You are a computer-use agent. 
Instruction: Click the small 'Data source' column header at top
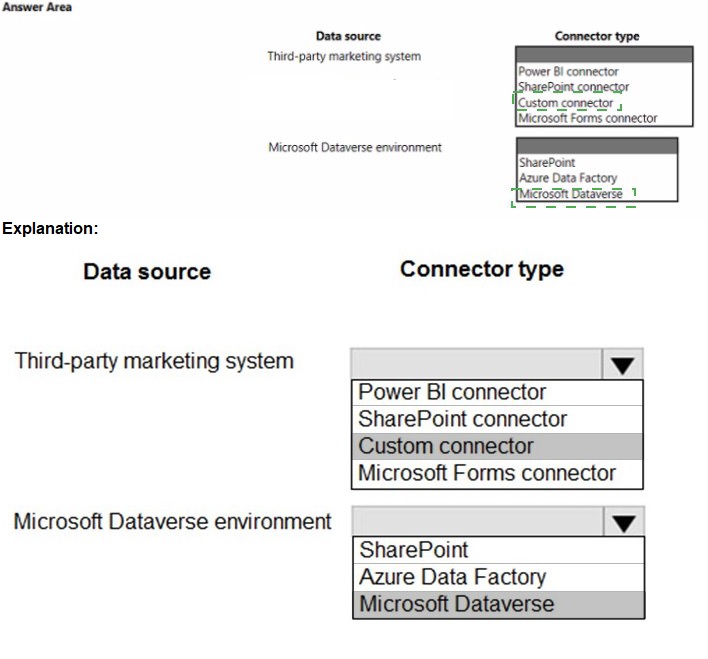point(348,36)
